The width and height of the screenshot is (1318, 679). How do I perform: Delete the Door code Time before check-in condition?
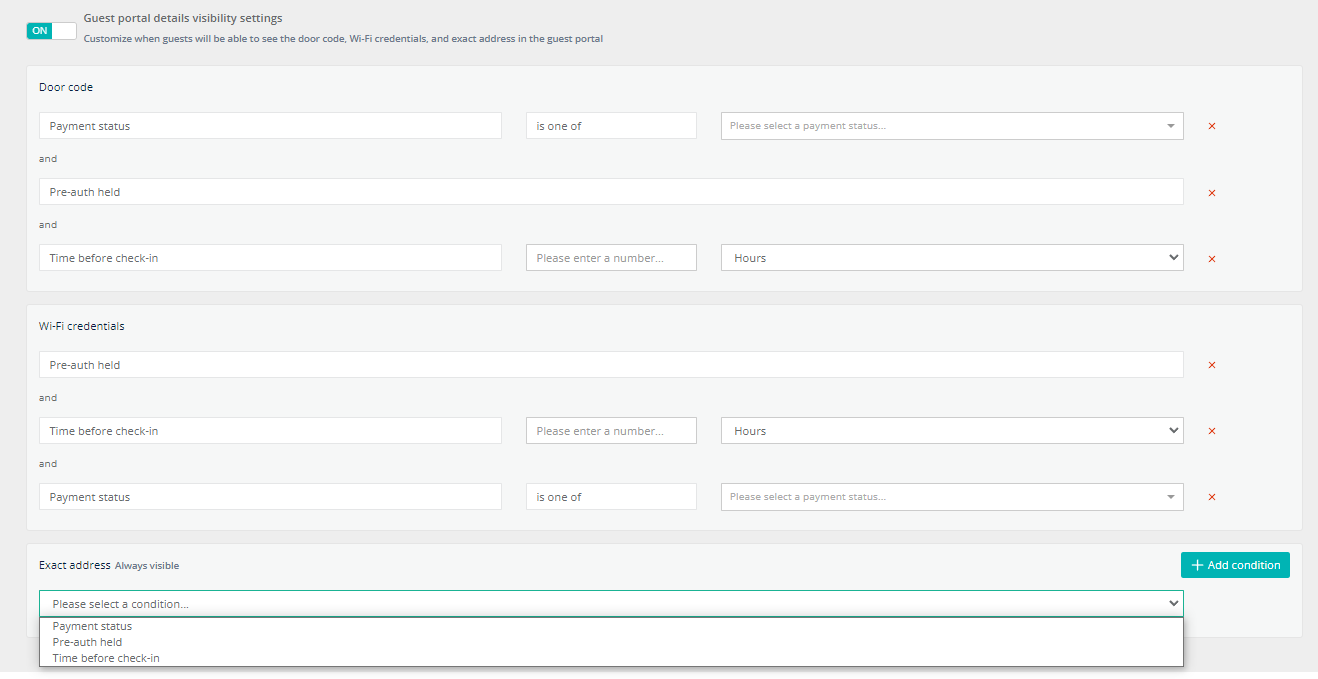tap(1212, 258)
